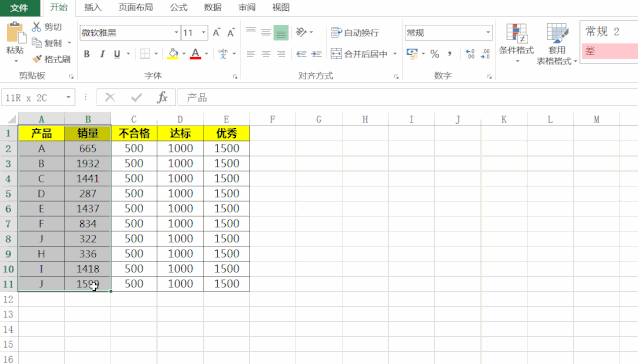Screen dimensions: 638x364
Task: Open the font size dropdown
Action: coord(203,33)
